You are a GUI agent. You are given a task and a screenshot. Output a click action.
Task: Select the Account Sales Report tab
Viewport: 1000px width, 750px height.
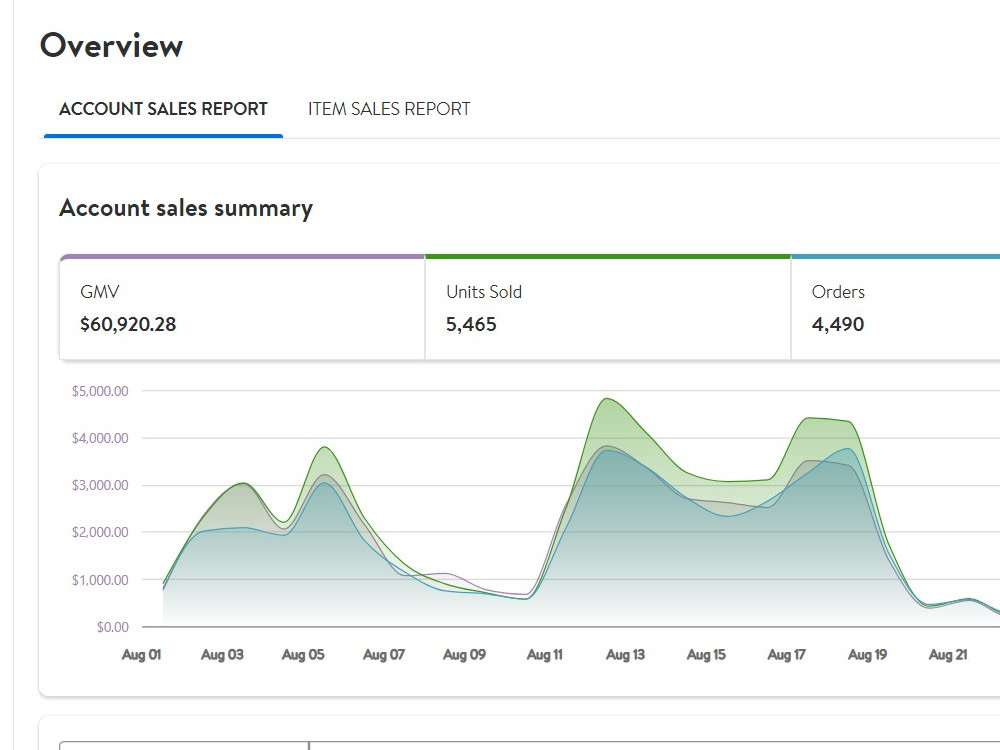tap(163, 109)
